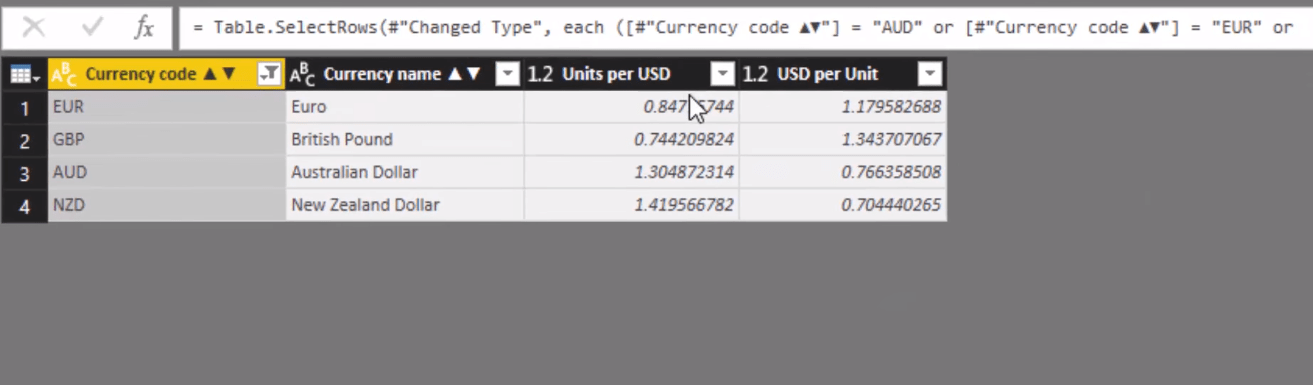Image resolution: width=1313 pixels, height=385 pixels.
Task: Cancel formula edit with the X icon
Action: [x=34, y=27]
